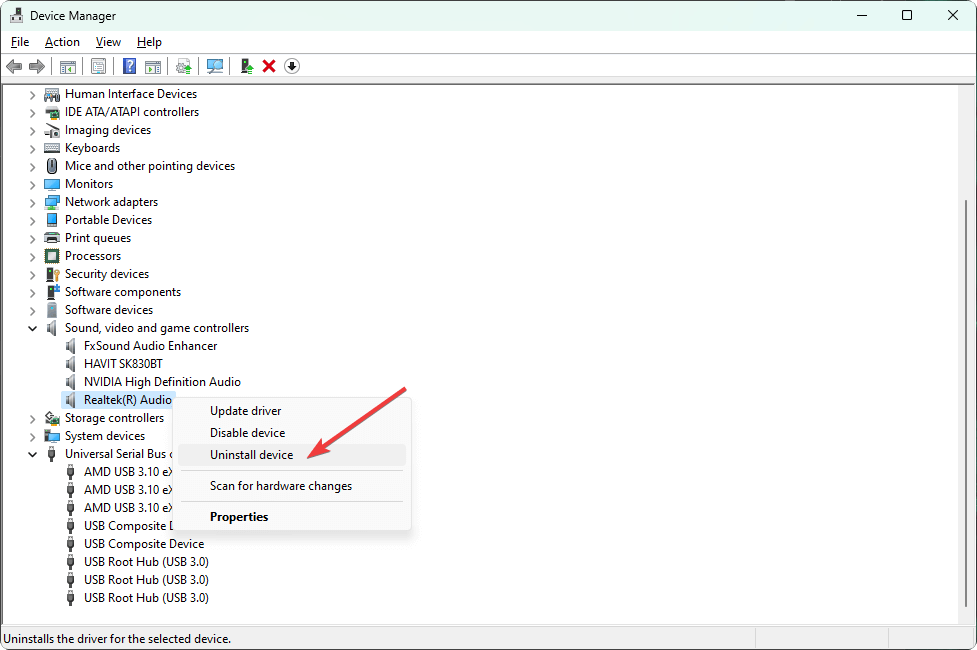Viewport: 977px width, 650px height.
Task: Click the Monitors category icon
Action: coord(52,184)
